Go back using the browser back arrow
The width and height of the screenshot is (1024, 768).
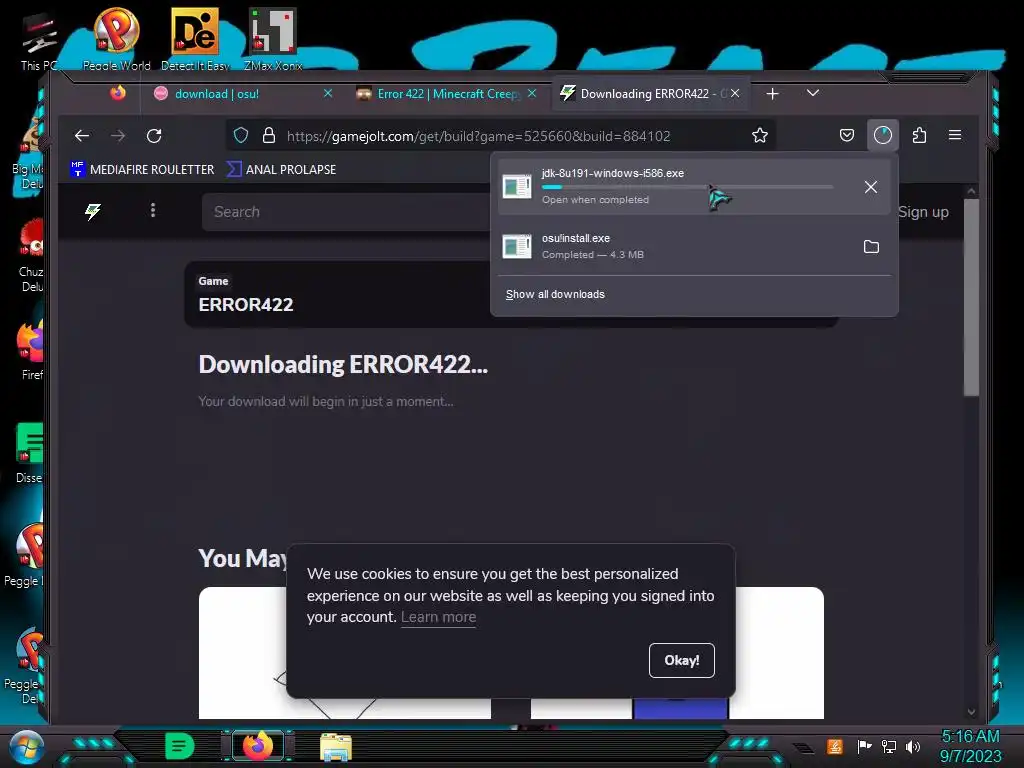pyautogui.click(x=82, y=136)
